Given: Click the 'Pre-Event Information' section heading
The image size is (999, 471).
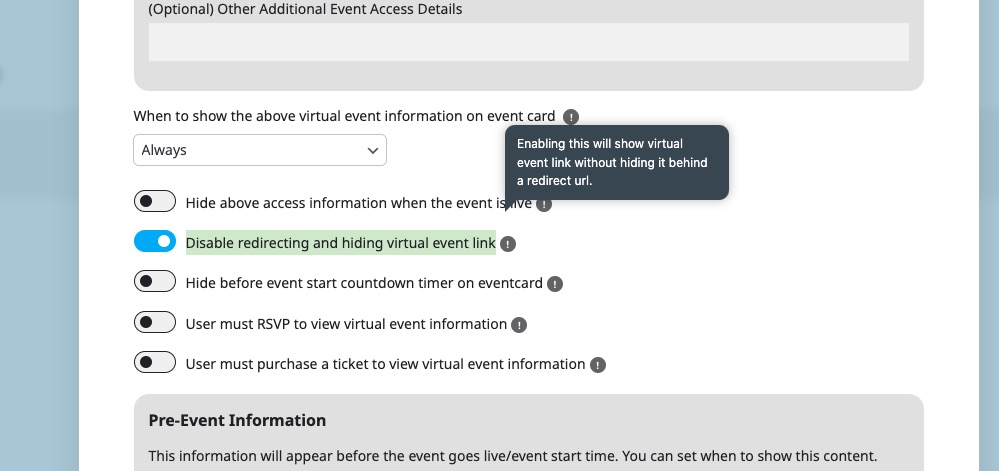Looking at the screenshot, I should click(237, 420).
